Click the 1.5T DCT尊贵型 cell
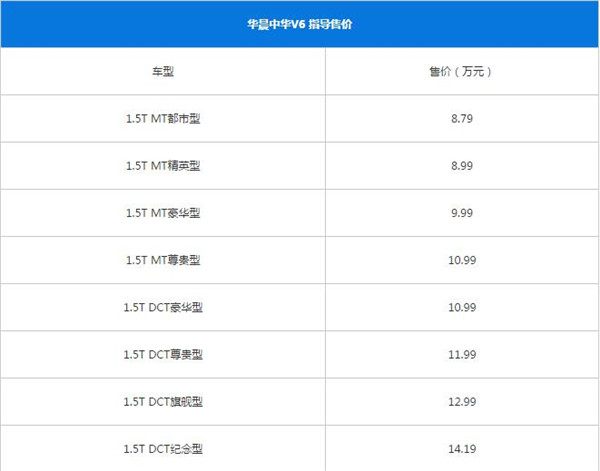The width and height of the screenshot is (600, 471). coord(163,355)
